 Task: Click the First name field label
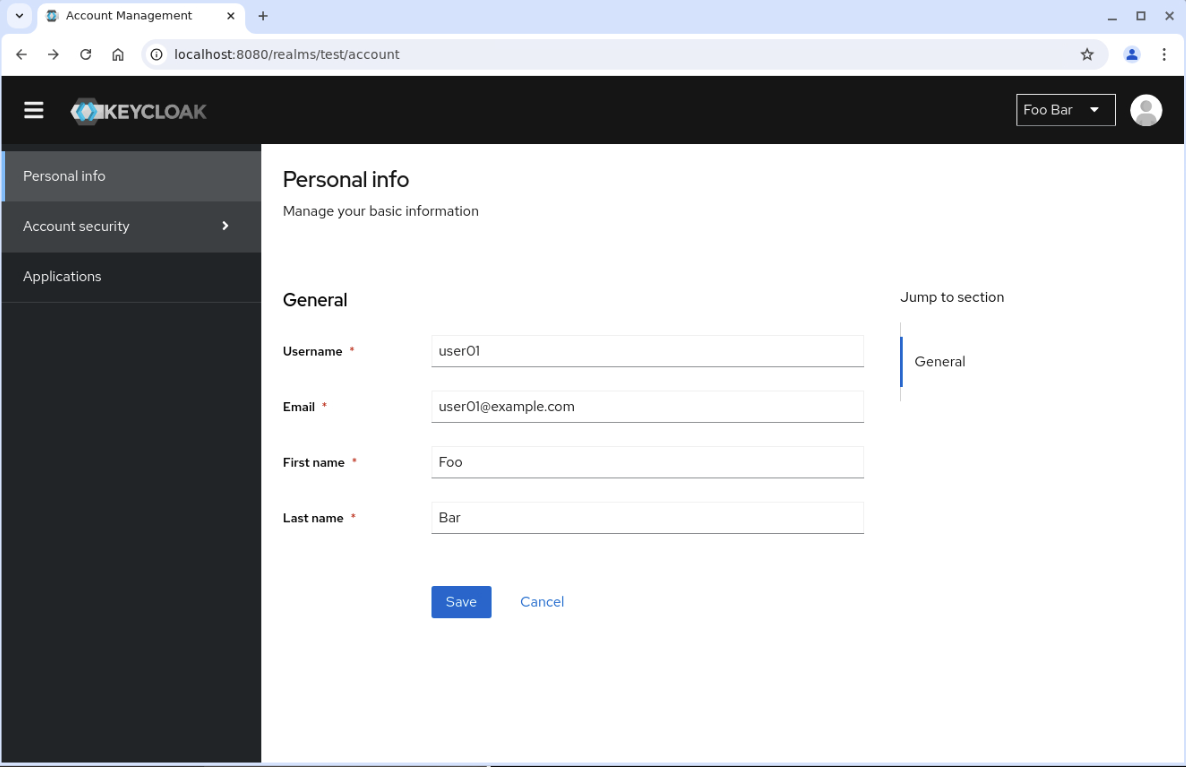pos(314,463)
